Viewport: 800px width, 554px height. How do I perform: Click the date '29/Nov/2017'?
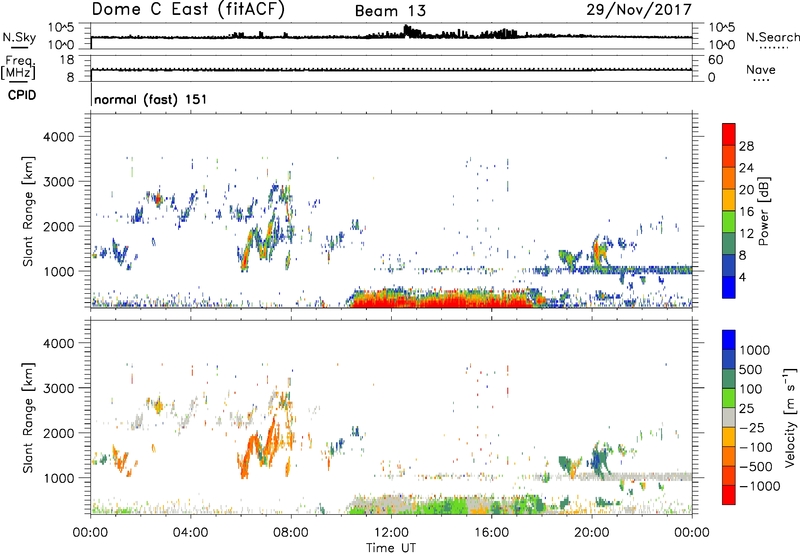point(639,10)
